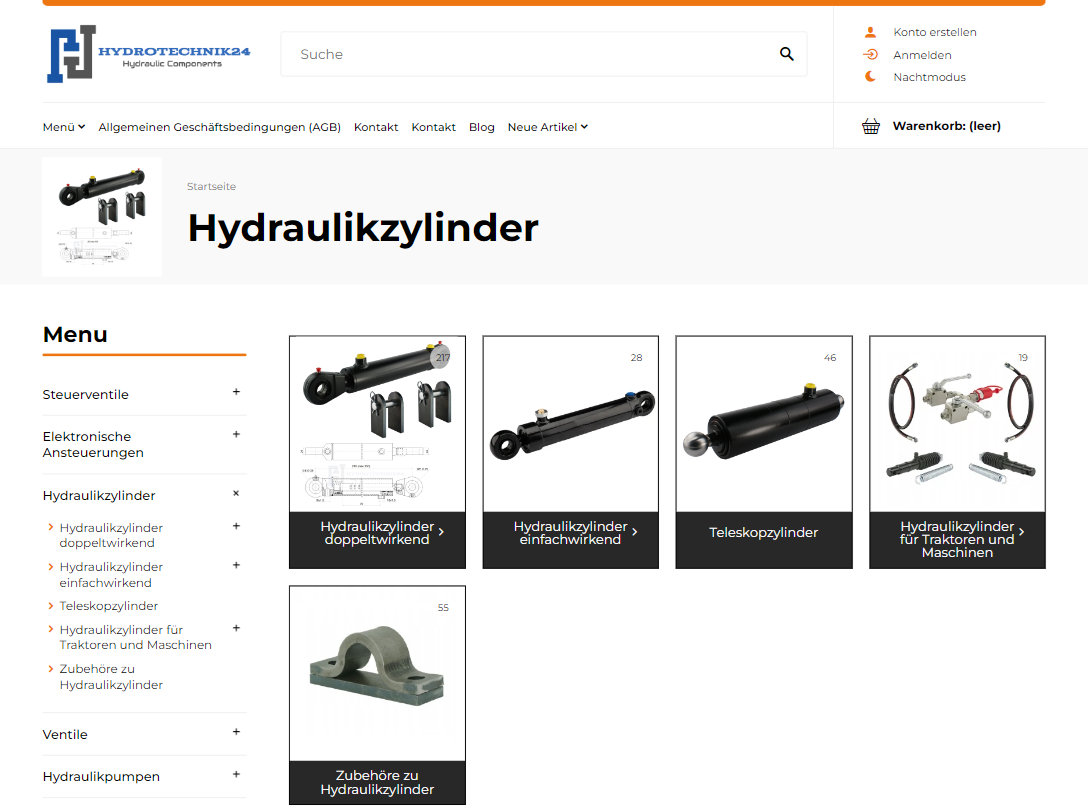The height and width of the screenshot is (811, 1089).
Task: Open the first Kontakt navigation item
Action: (x=376, y=127)
